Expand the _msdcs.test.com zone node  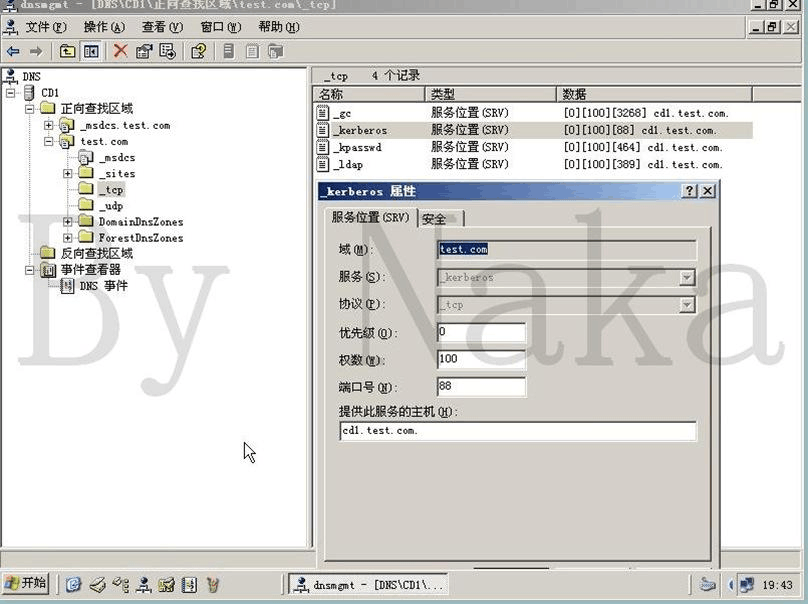pyautogui.click(x=49, y=125)
